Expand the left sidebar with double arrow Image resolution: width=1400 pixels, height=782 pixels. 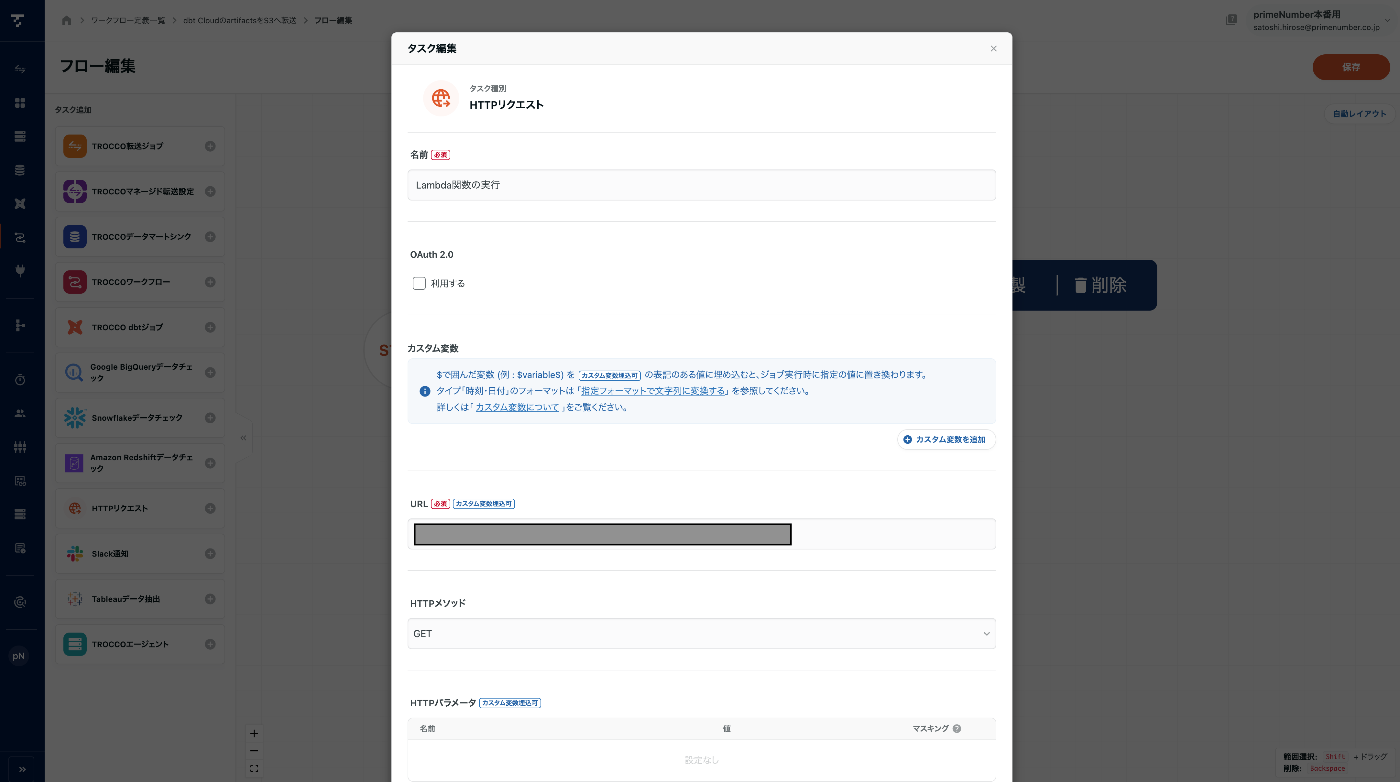point(22,768)
